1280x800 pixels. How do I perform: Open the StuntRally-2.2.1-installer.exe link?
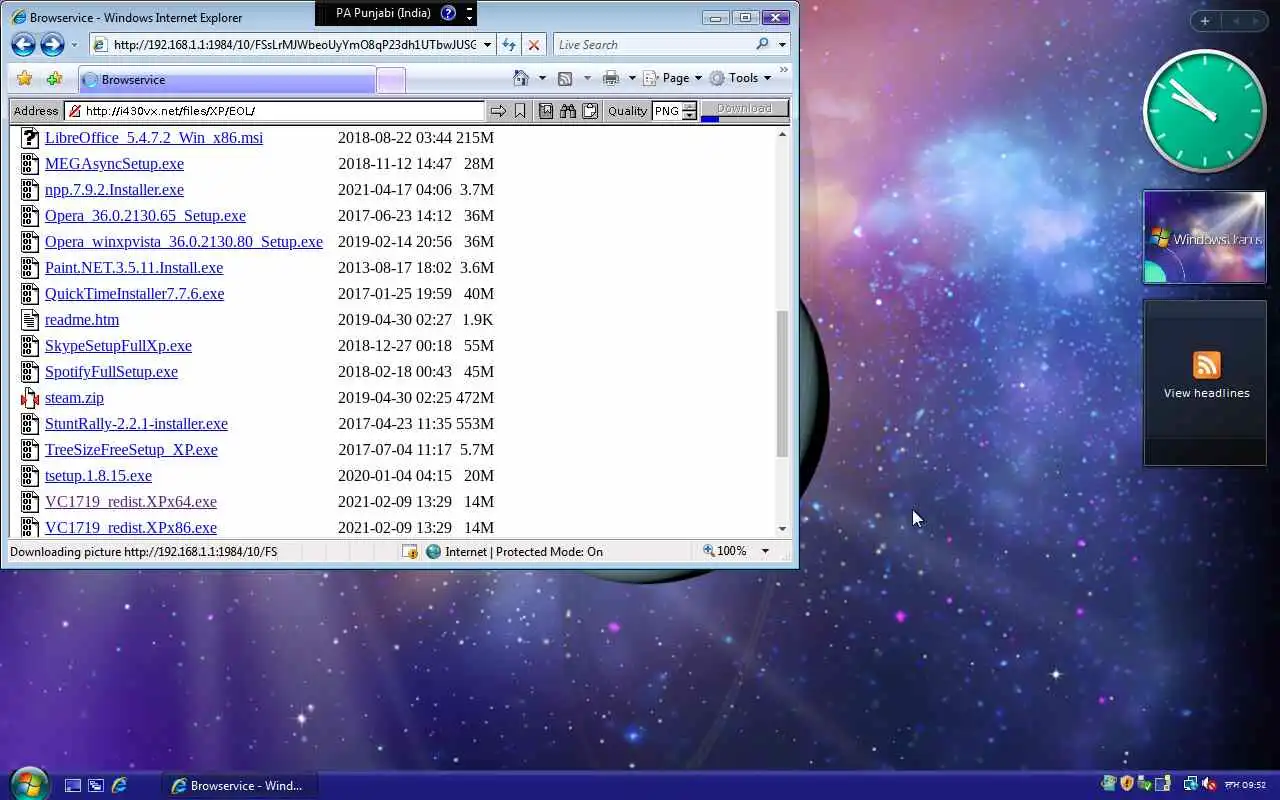click(136, 423)
